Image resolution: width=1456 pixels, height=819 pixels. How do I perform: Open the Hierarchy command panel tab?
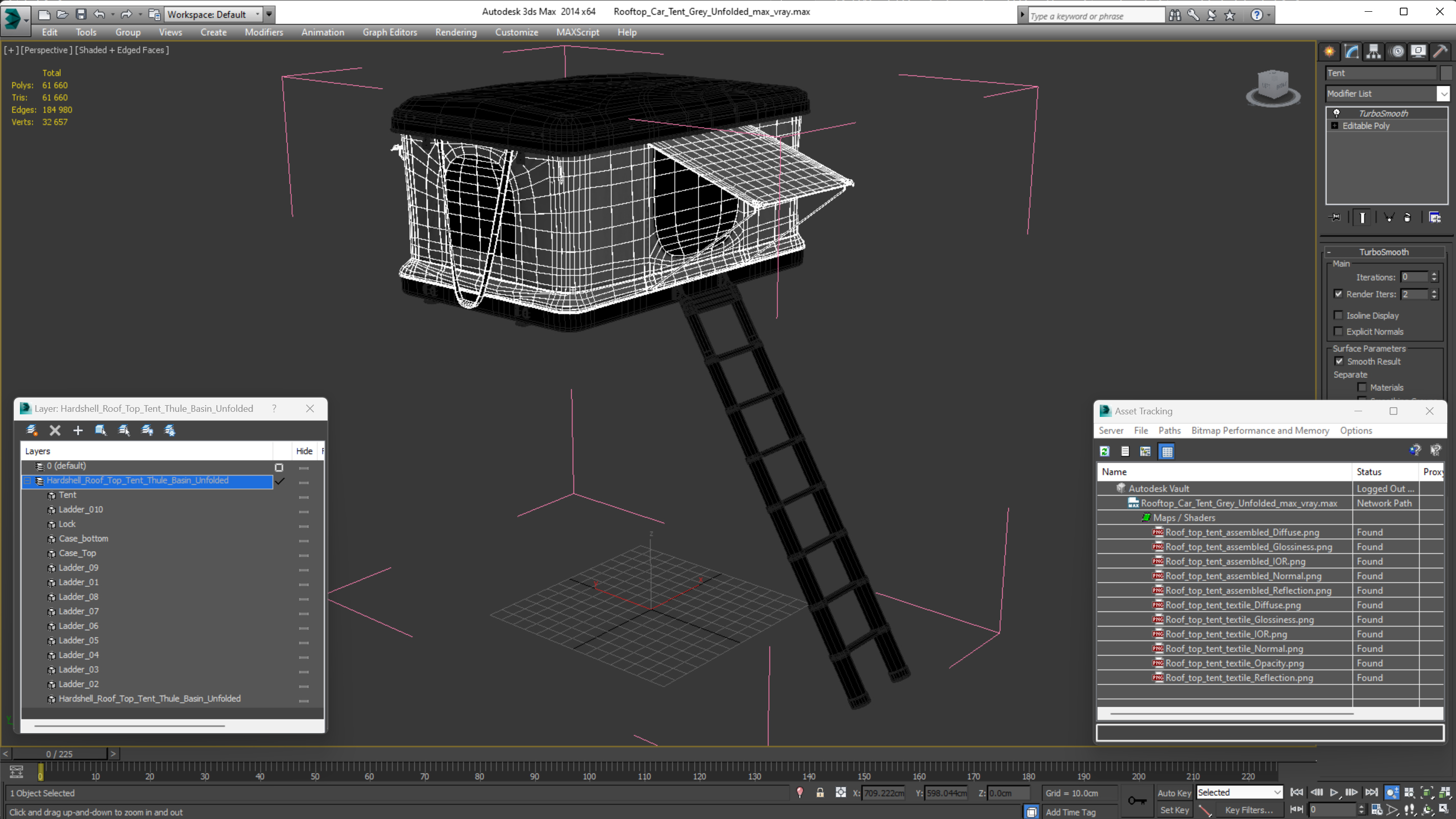(1373, 52)
